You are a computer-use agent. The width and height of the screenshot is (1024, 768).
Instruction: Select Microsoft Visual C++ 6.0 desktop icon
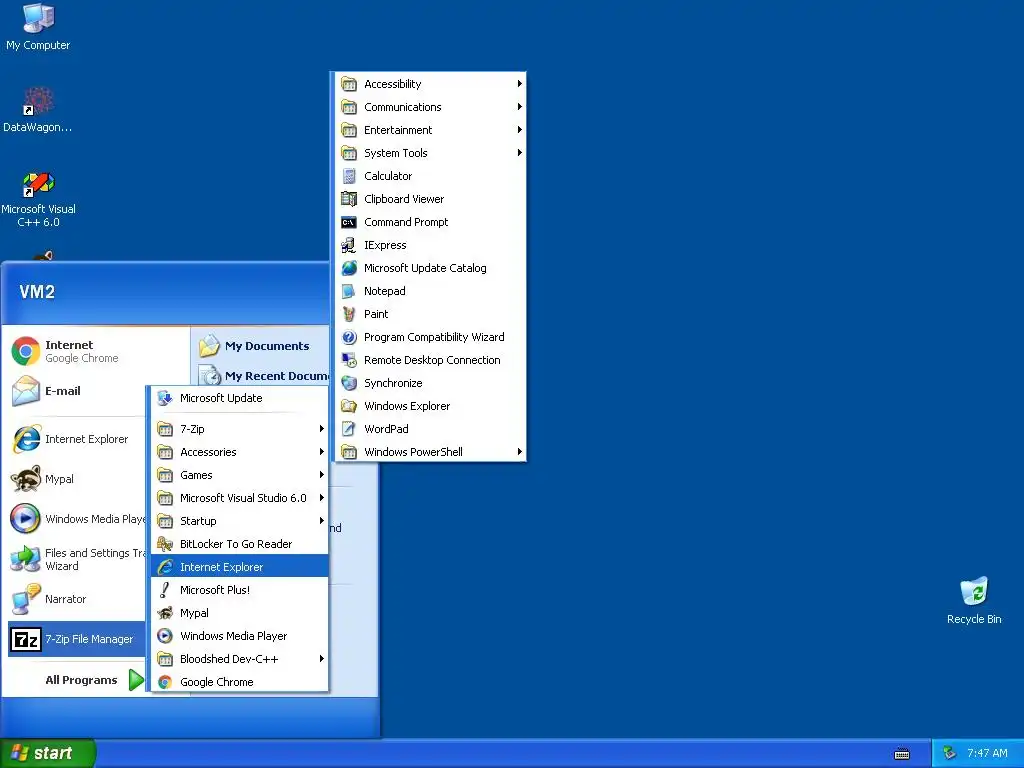(x=38, y=199)
